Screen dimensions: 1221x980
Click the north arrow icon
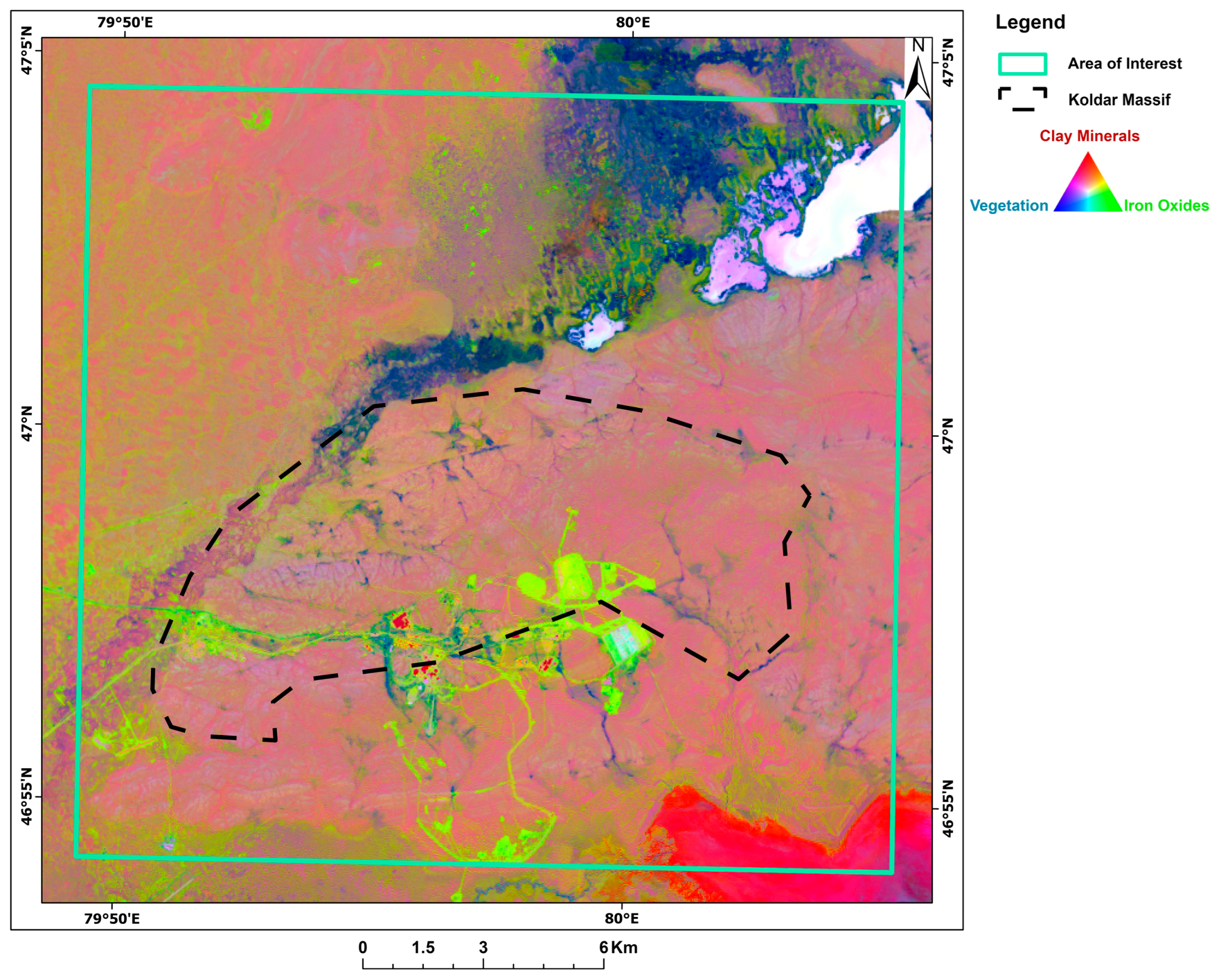918,71
